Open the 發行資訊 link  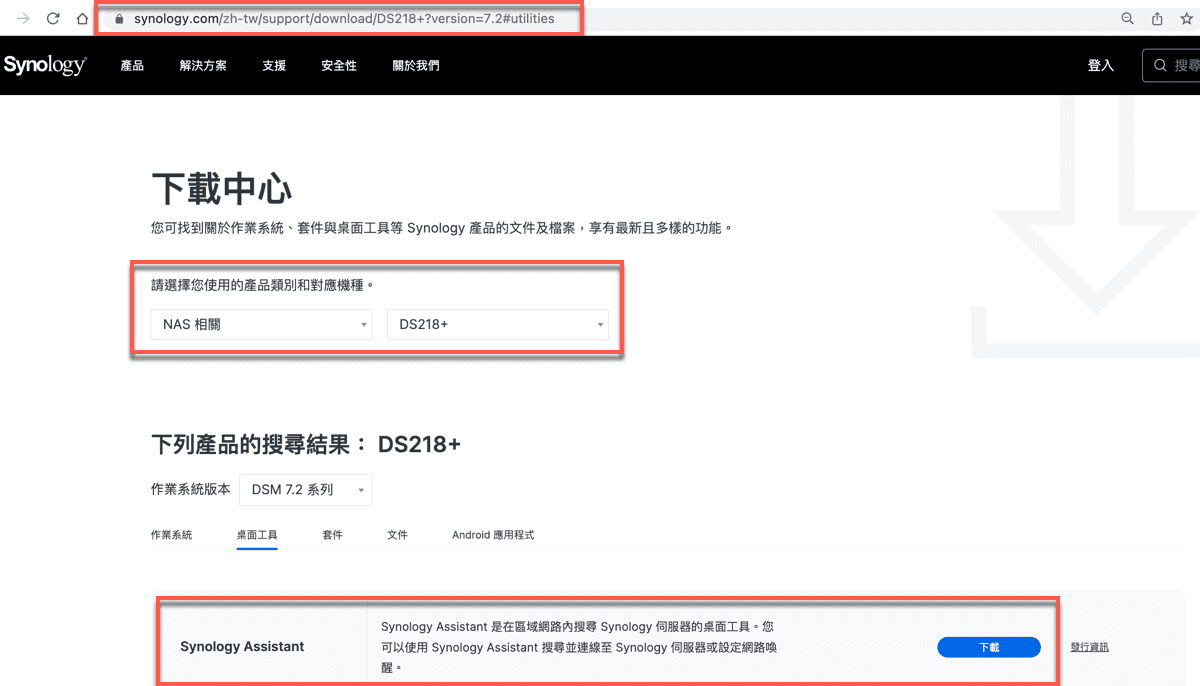coord(1089,647)
